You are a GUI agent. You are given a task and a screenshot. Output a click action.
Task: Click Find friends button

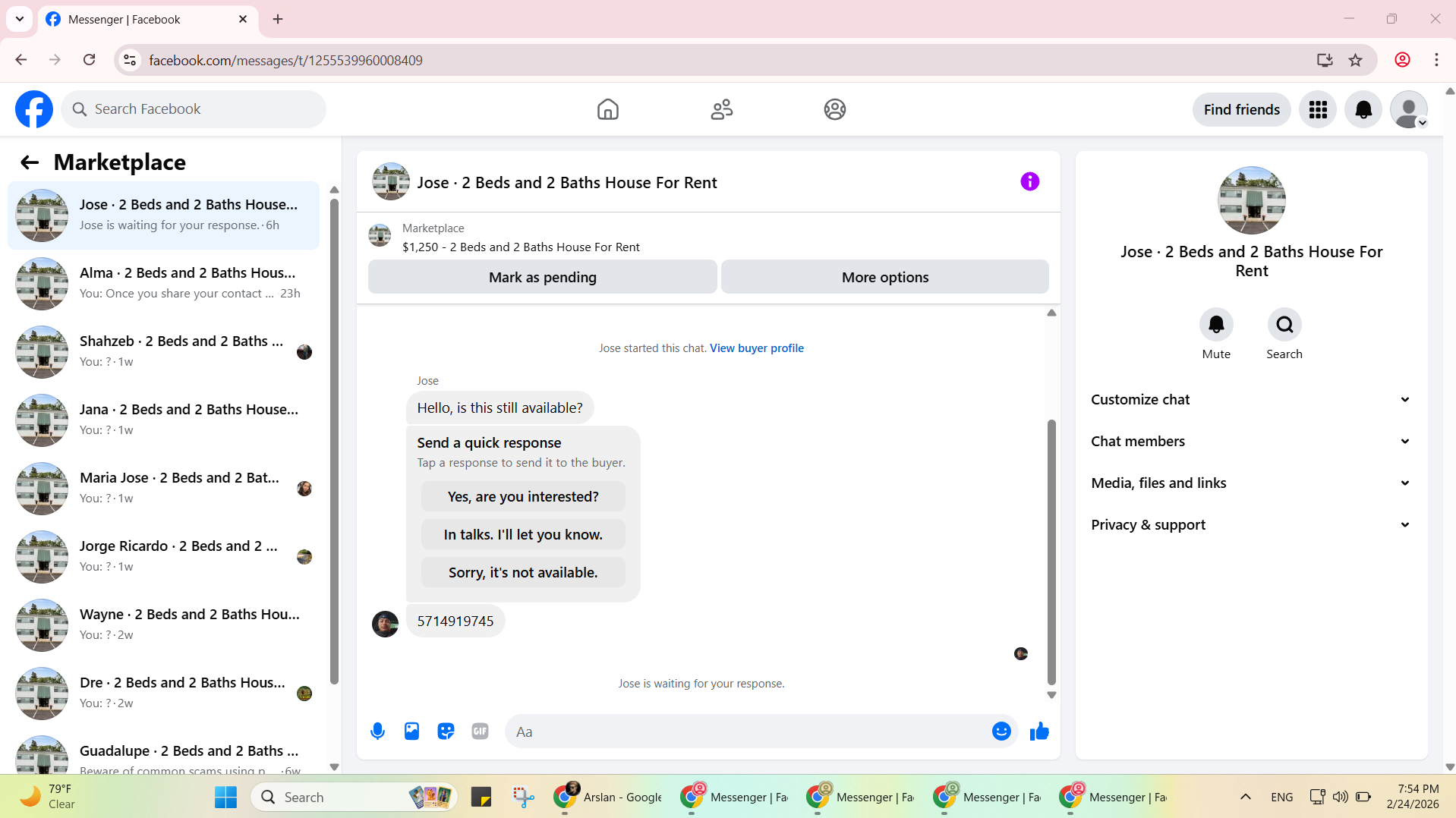click(x=1241, y=110)
